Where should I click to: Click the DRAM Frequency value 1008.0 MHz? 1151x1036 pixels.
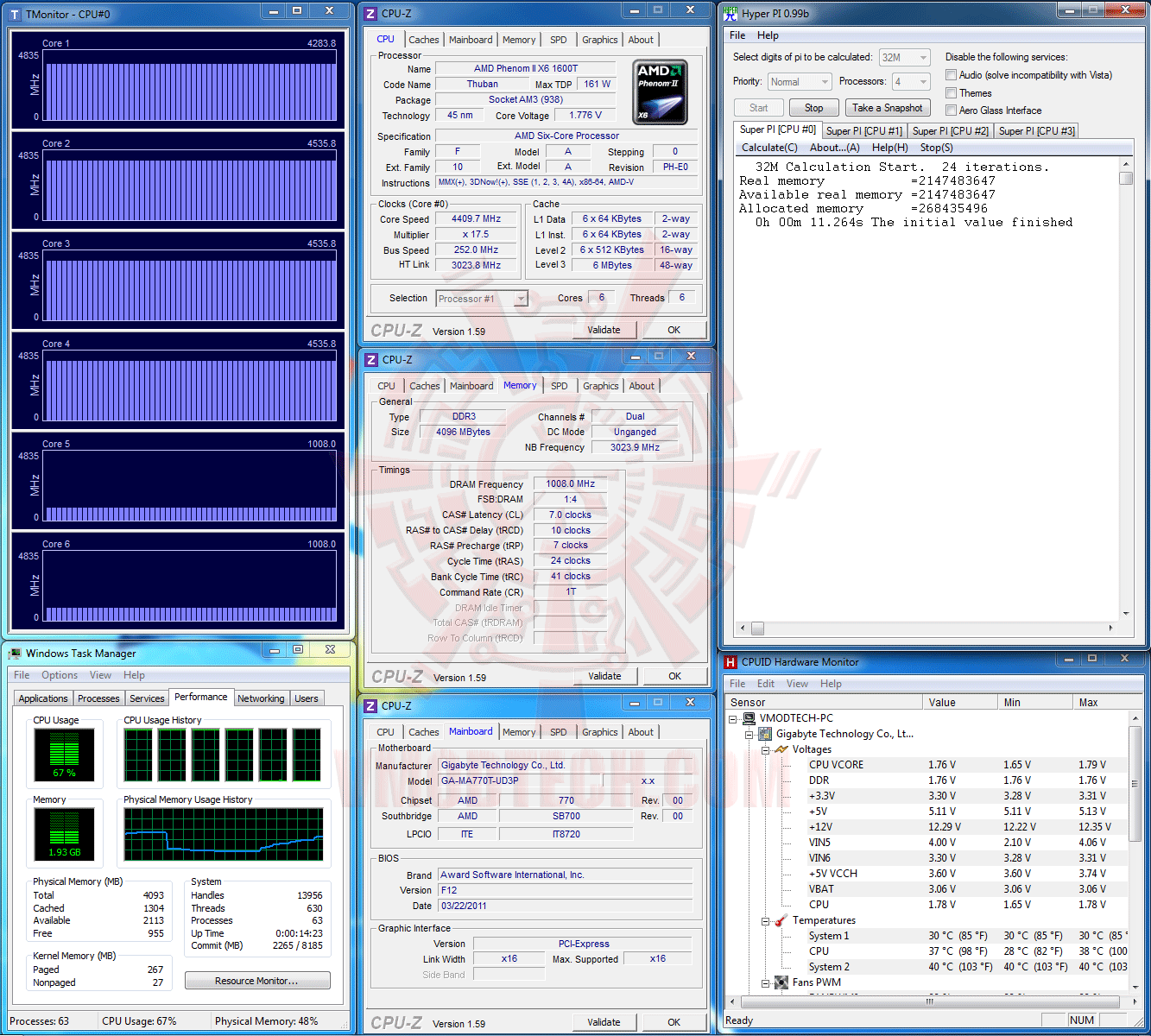[x=571, y=484]
